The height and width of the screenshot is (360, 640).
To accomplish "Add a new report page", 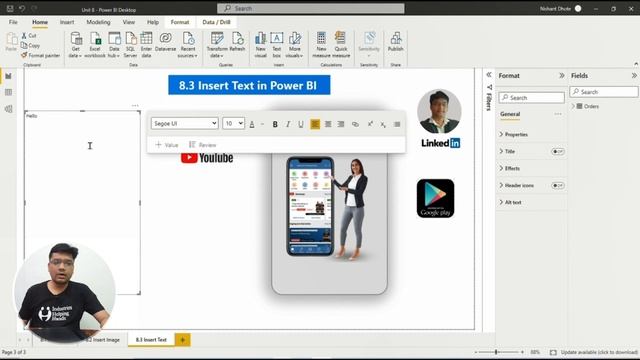I will click(x=182, y=340).
